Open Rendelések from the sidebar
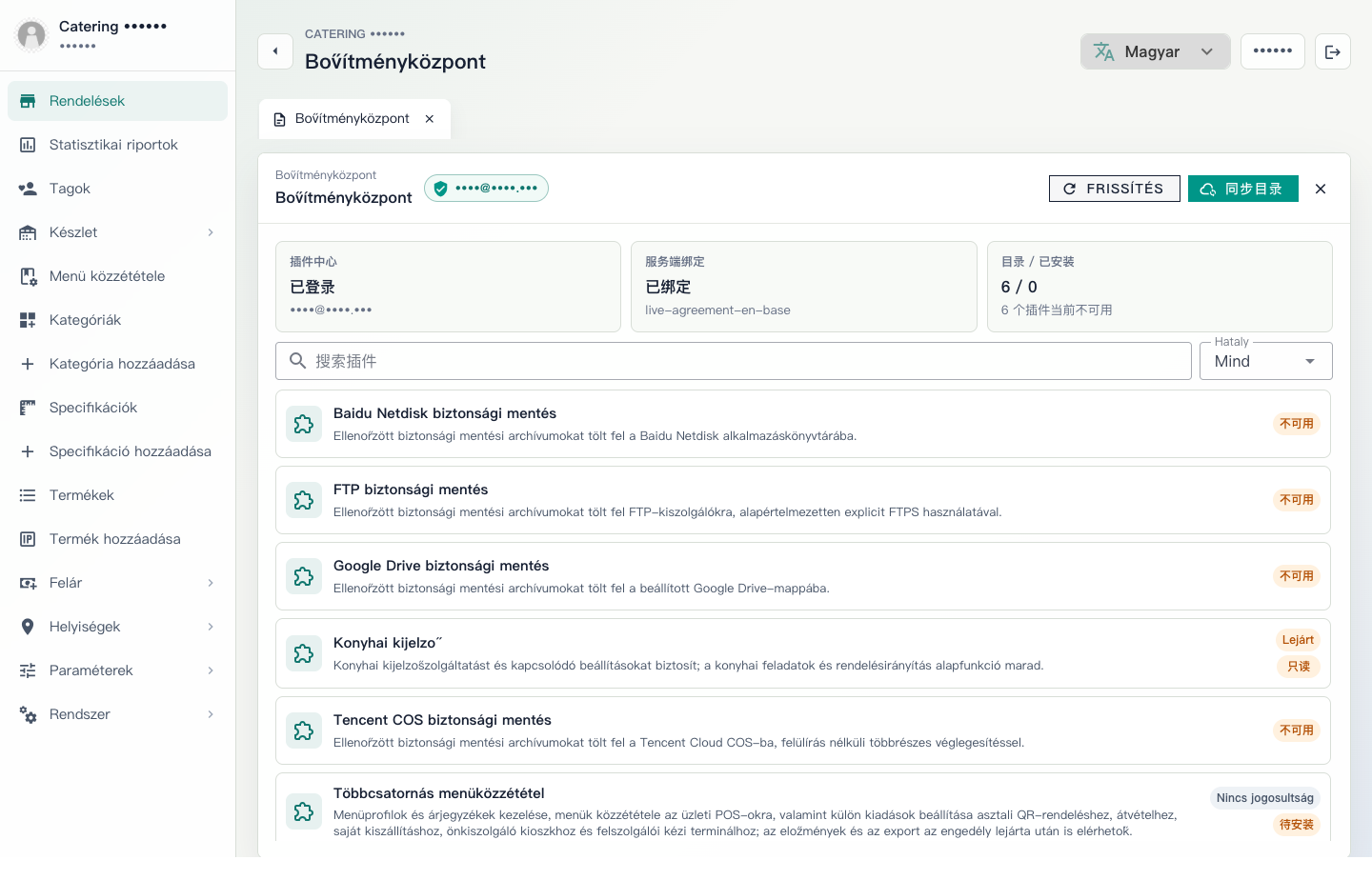The image size is (1372, 880). coord(117,101)
